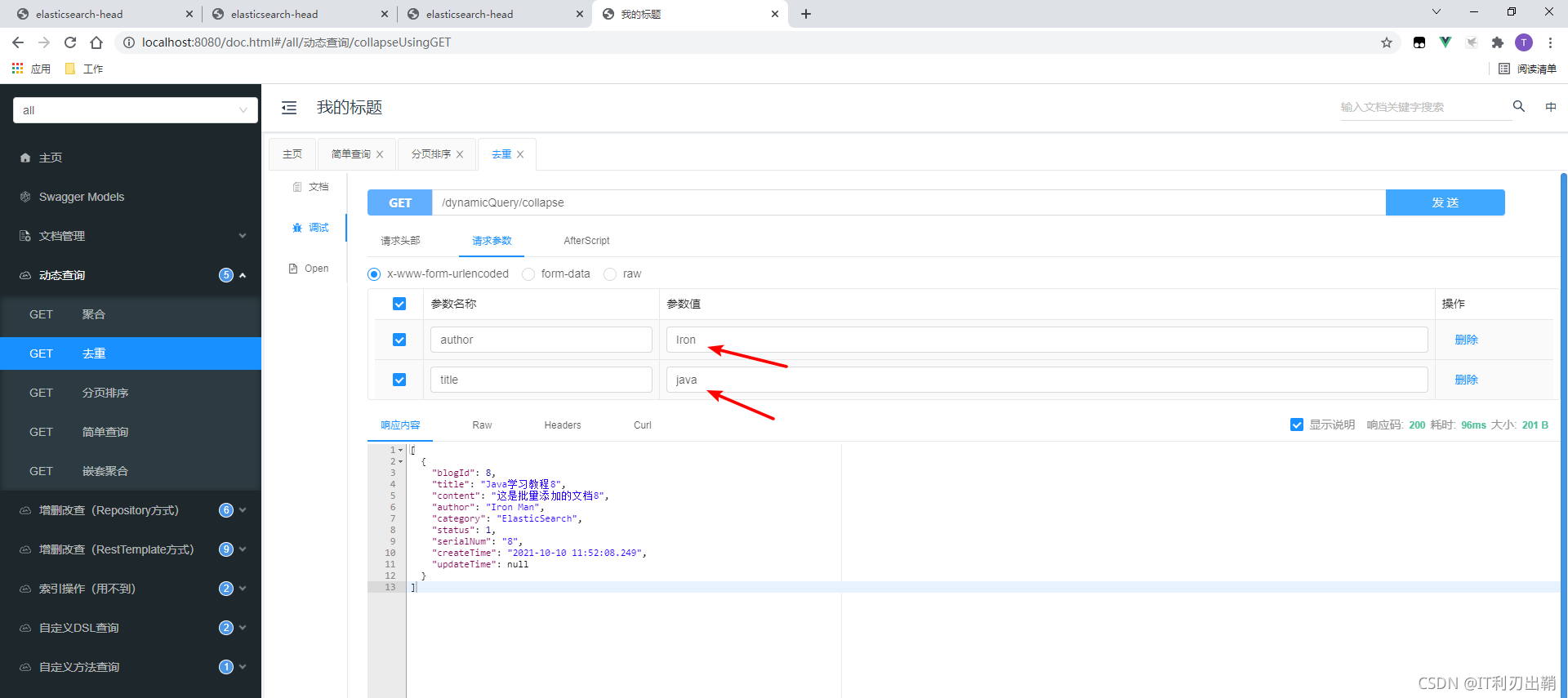Click the document keyword search field
This screenshot has height=698, width=1568.
(1425, 107)
